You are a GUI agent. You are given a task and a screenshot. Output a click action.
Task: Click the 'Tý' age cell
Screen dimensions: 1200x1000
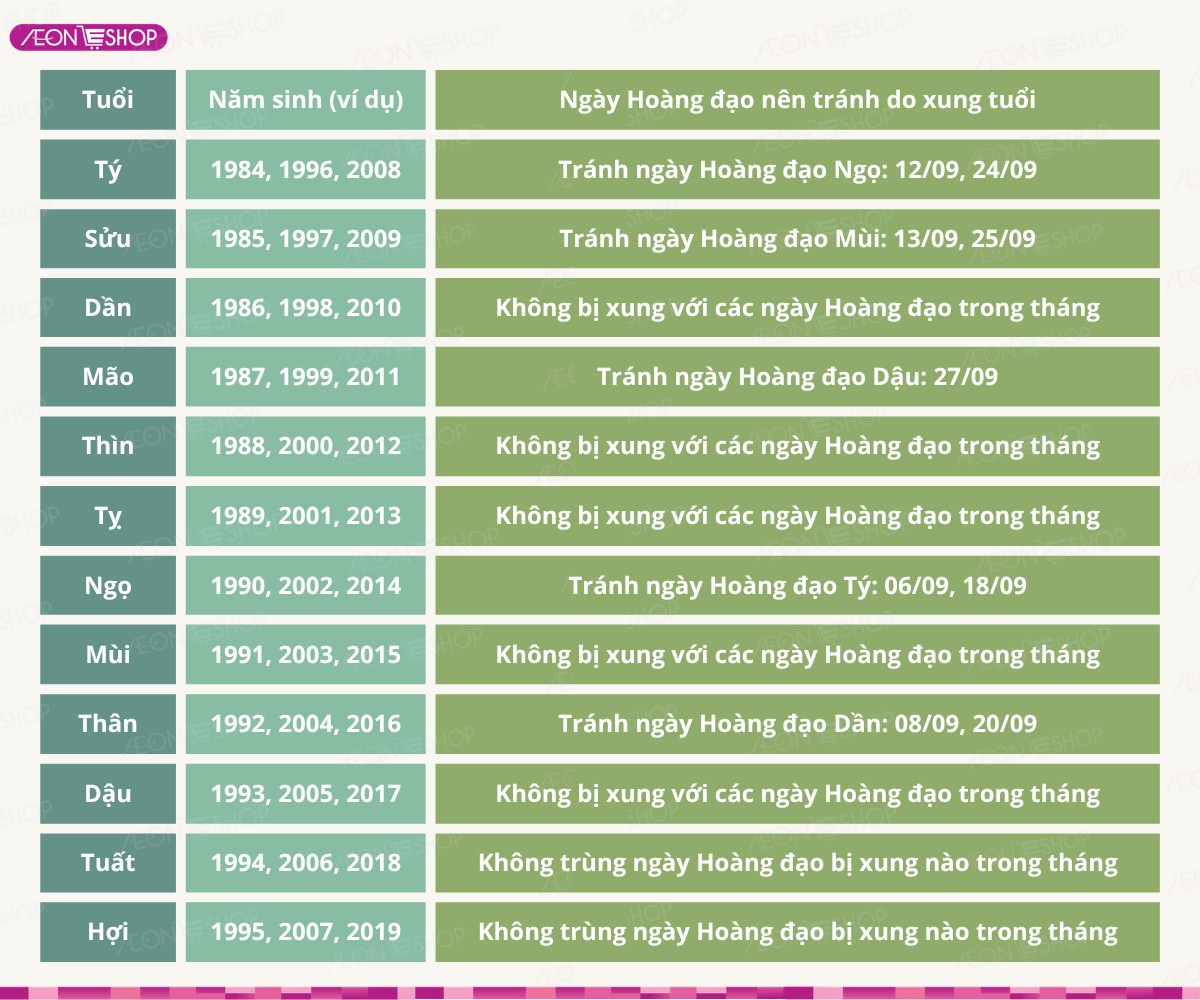tap(108, 169)
